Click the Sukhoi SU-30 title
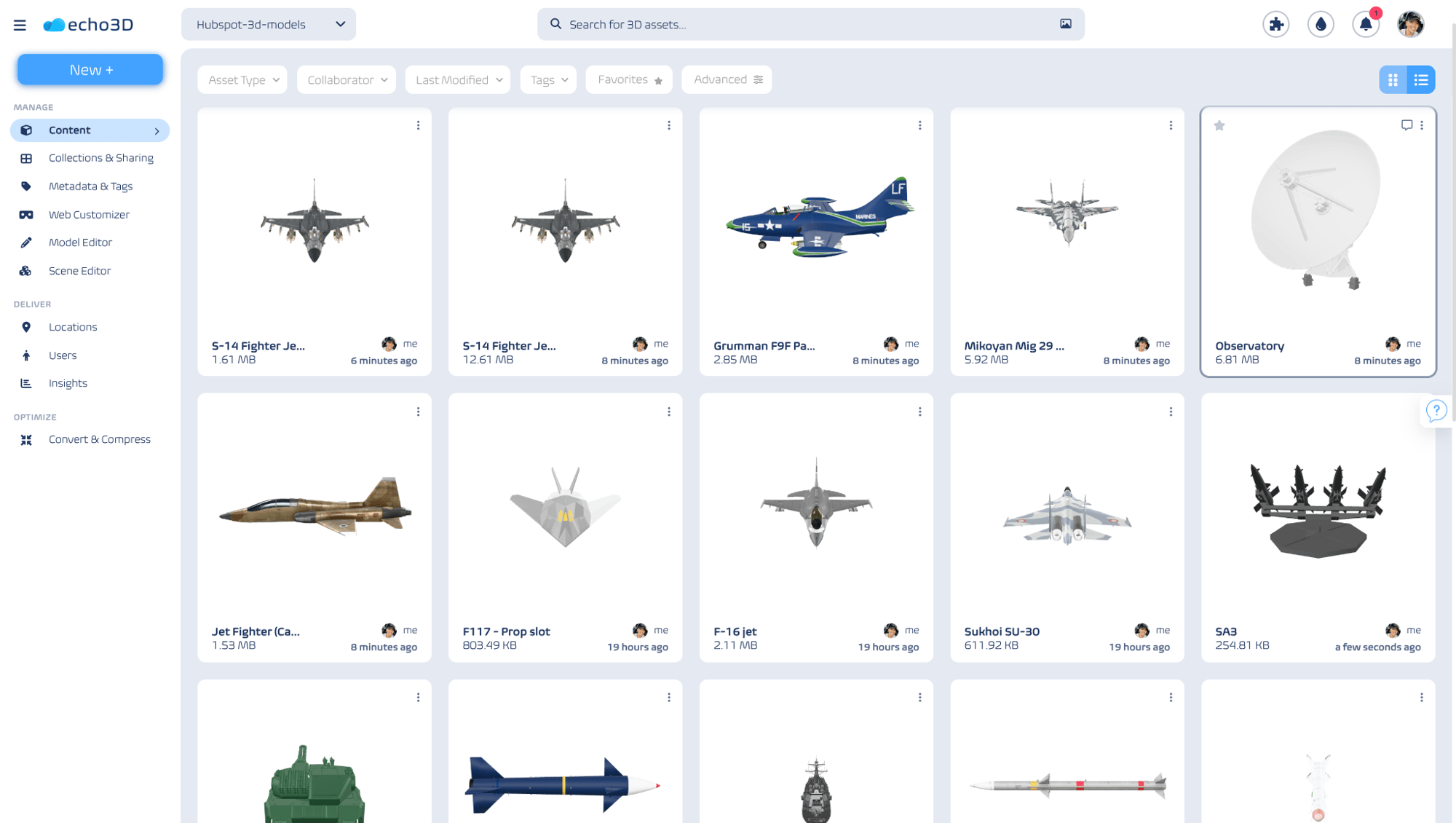 1002,631
